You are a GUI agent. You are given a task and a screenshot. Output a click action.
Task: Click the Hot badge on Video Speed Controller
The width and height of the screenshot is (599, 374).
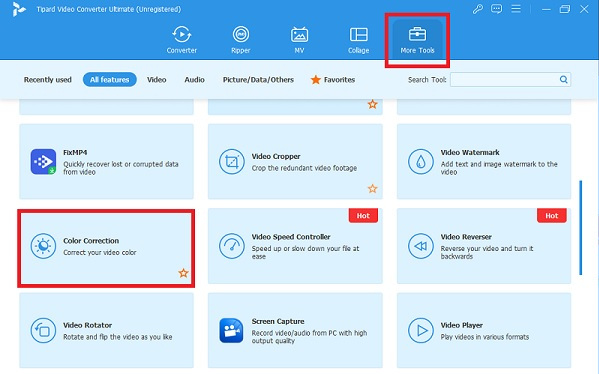pos(363,216)
